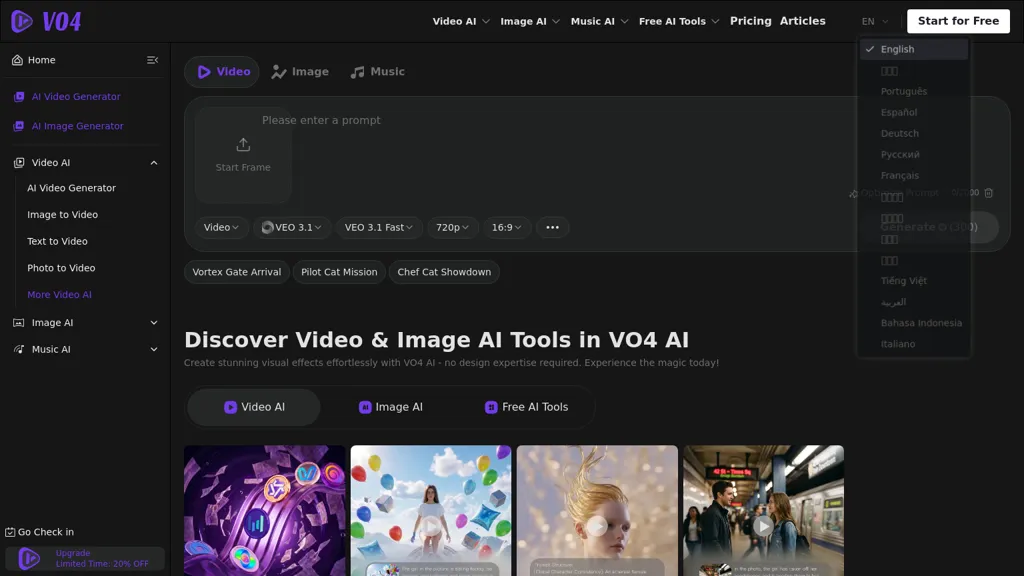1024x576 pixels.
Task: Open the Free AI Tools top menu
Action: click(679, 22)
